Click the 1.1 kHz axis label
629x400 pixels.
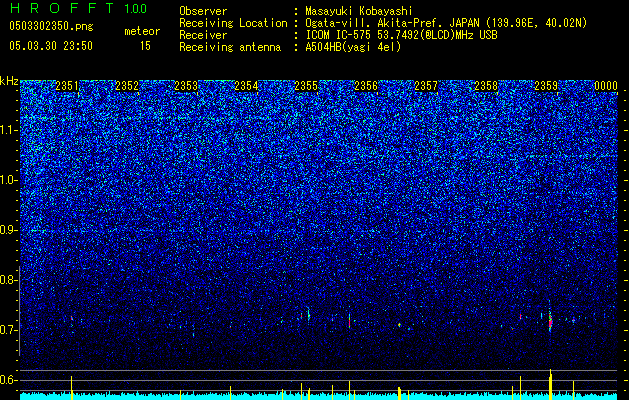click(8, 130)
